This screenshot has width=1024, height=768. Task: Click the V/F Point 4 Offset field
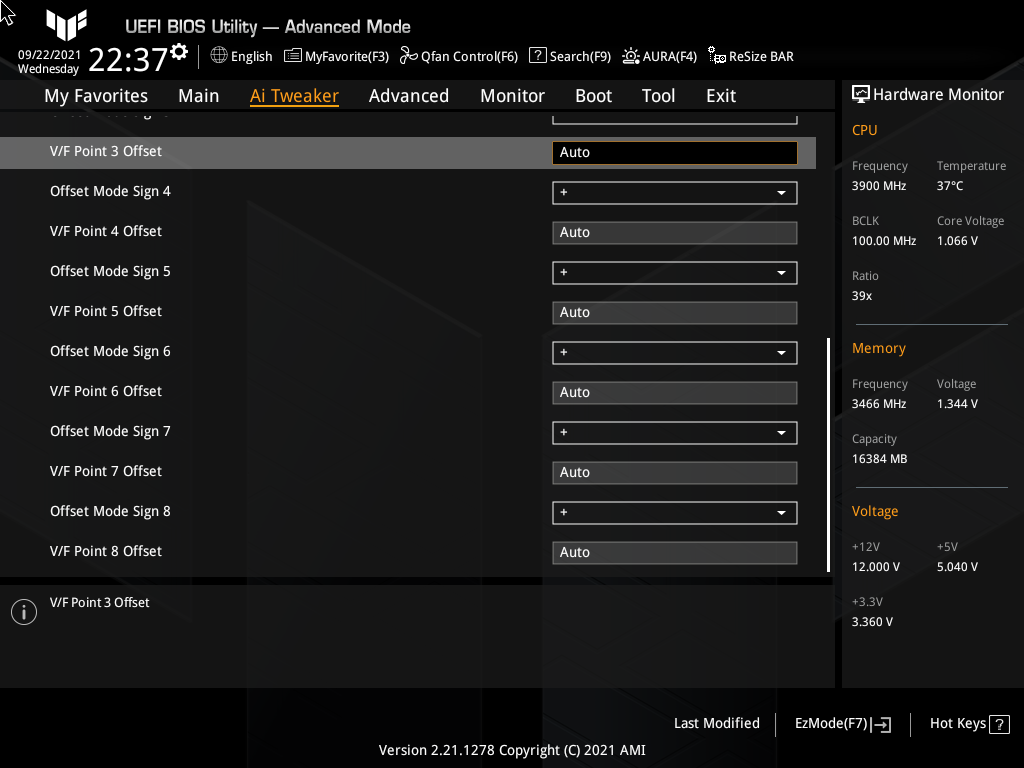(675, 232)
